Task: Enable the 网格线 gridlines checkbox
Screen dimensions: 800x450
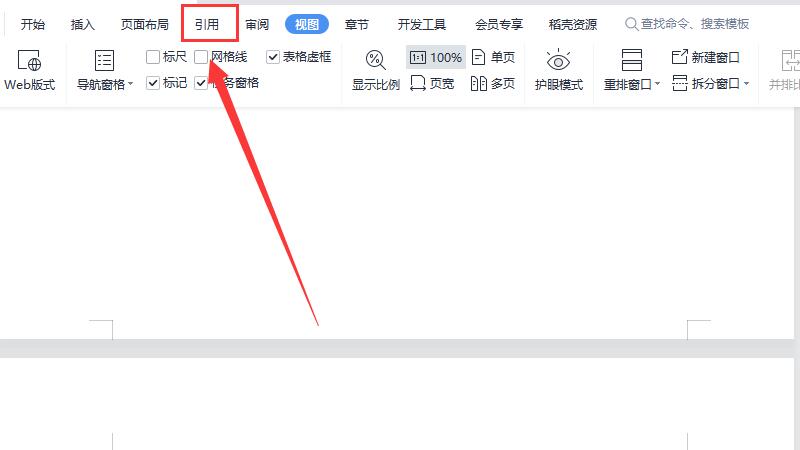Action: point(201,57)
